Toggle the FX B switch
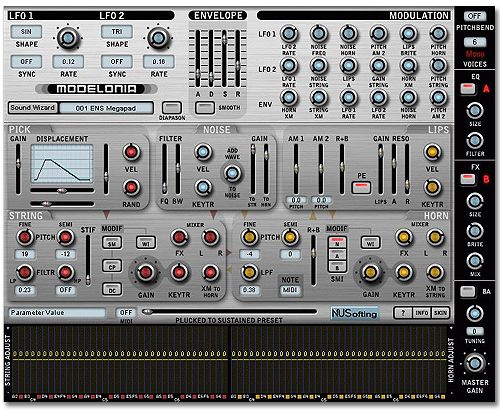This screenshot has width=500, height=411. [468, 179]
